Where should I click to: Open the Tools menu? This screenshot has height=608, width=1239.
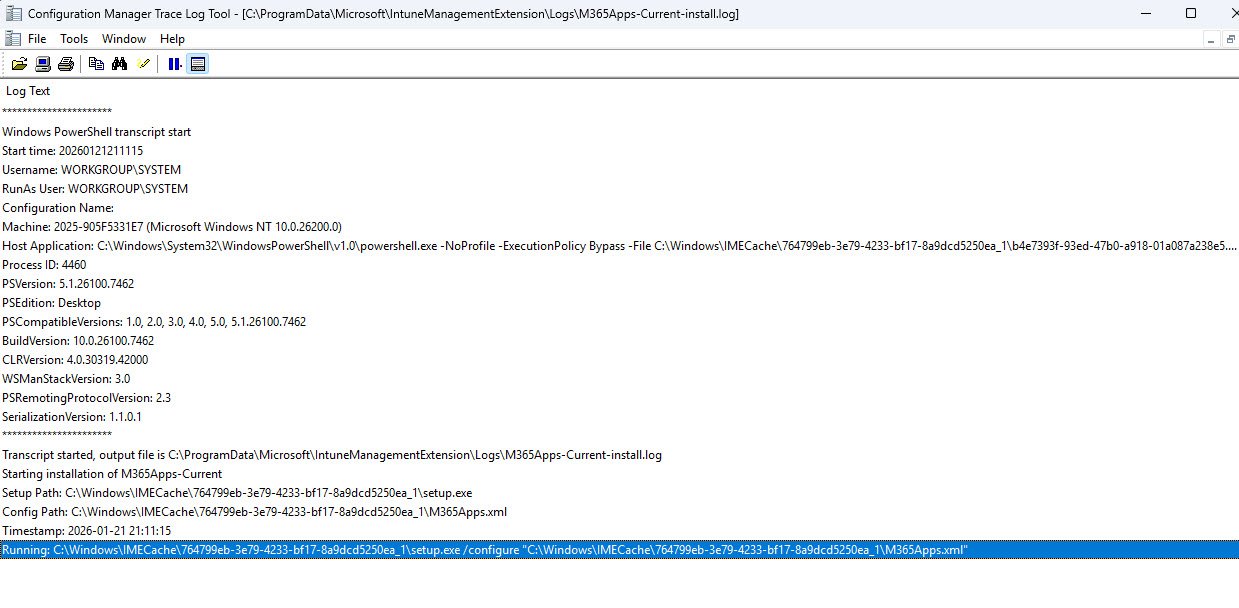click(x=74, y=39)
